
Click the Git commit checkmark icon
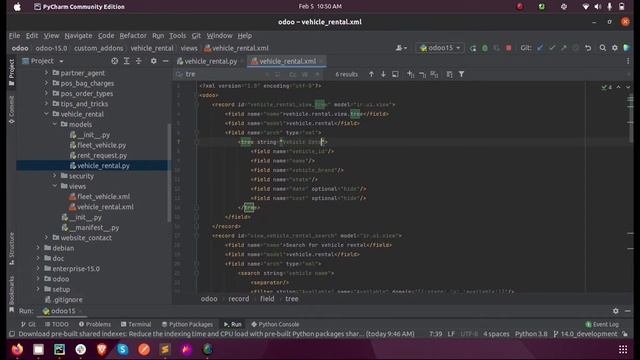pos(552,48)
